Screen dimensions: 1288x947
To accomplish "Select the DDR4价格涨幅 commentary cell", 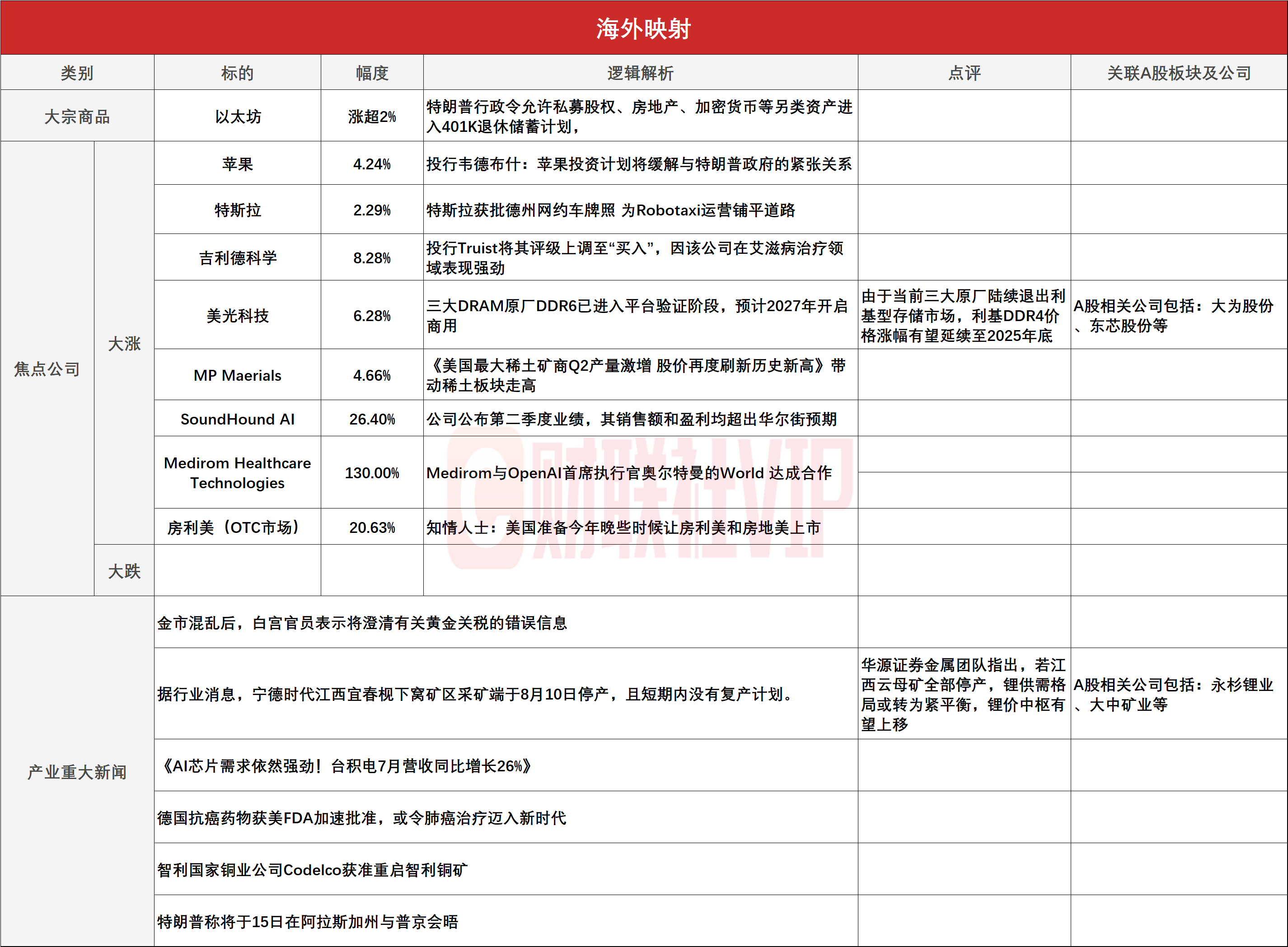I will pos(965,315).
